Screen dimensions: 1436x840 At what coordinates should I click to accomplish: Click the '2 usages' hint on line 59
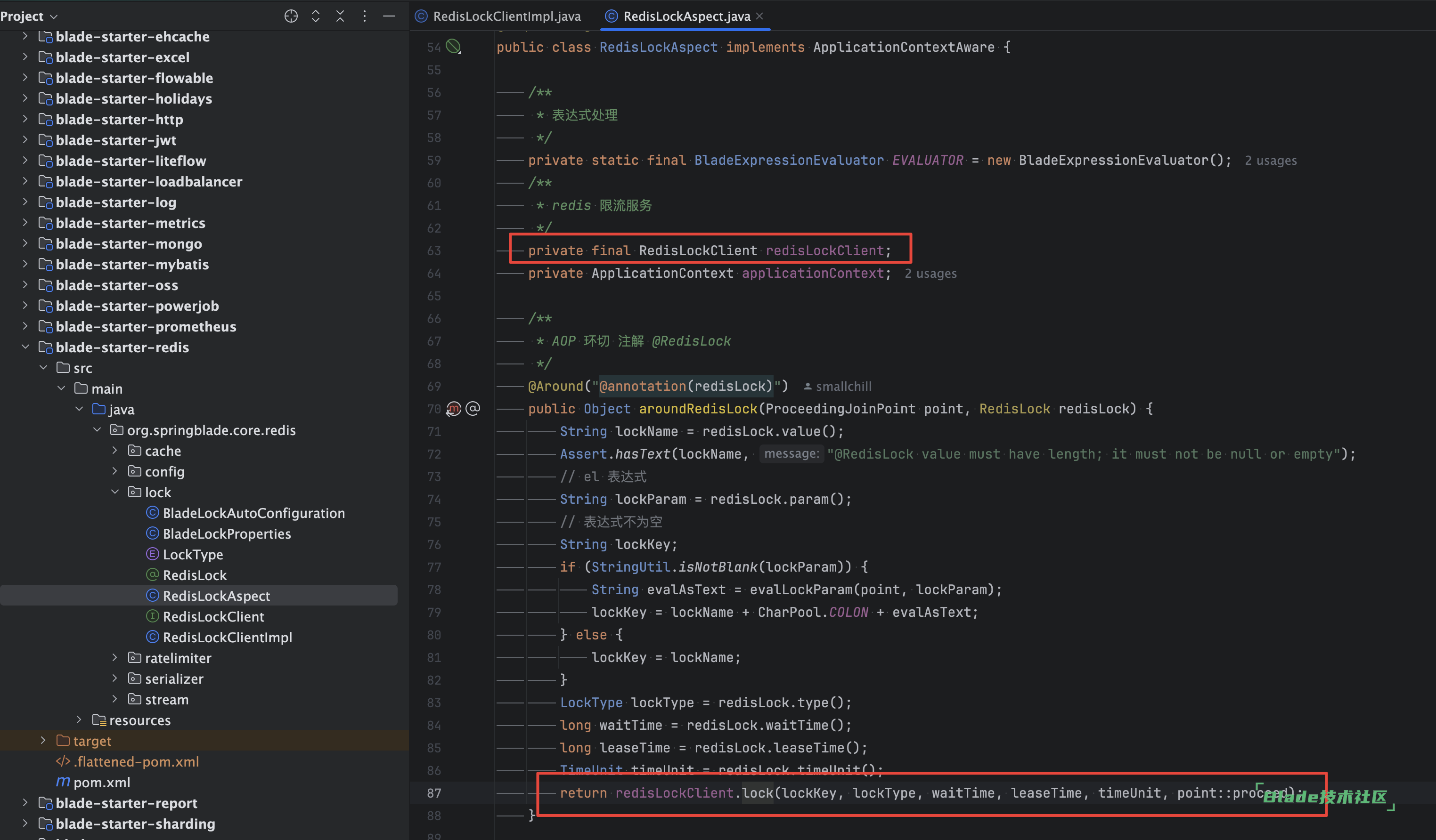tap(1270, 161)
